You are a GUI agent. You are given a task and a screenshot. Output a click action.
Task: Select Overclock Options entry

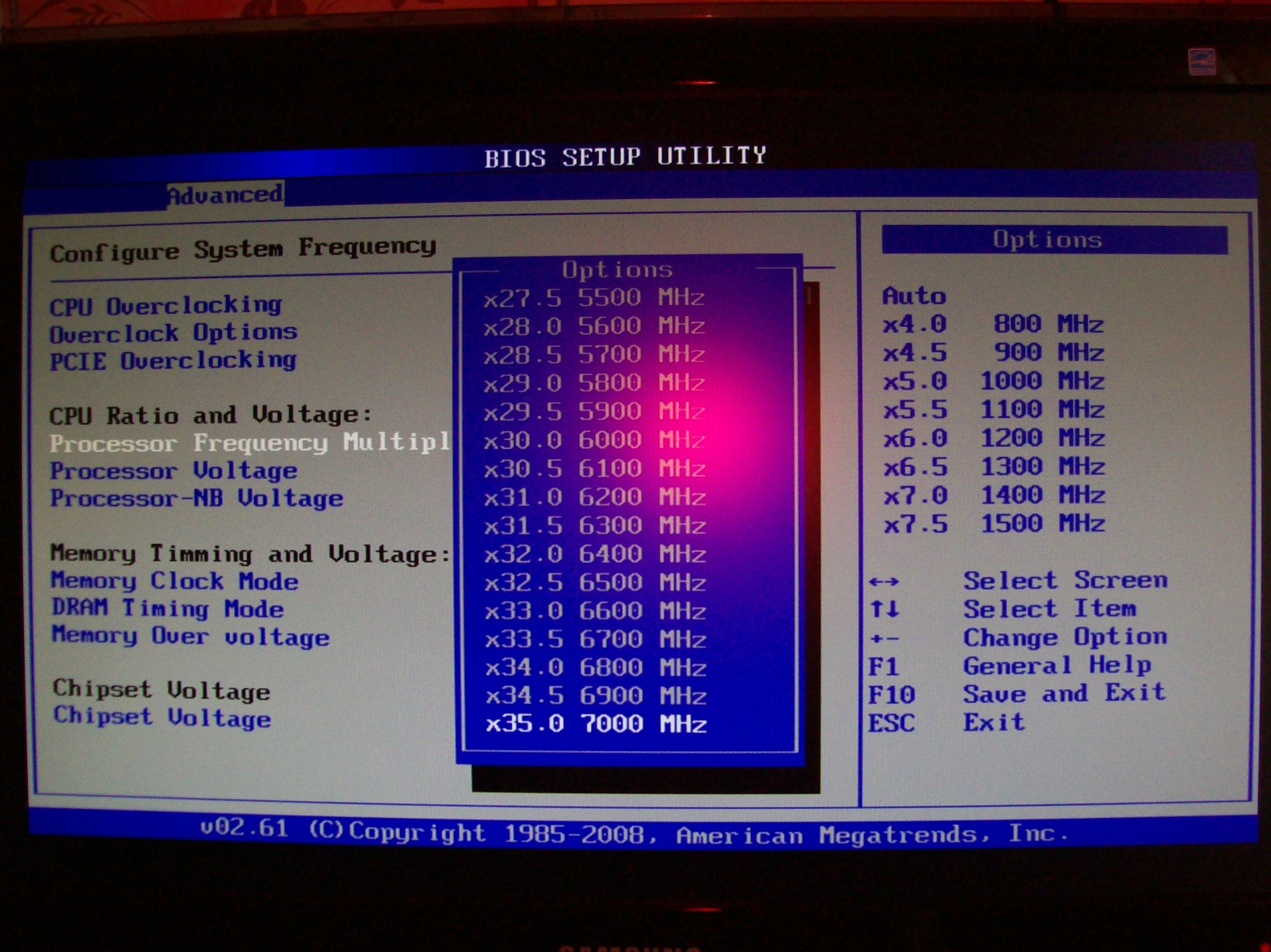coord(173,333)
